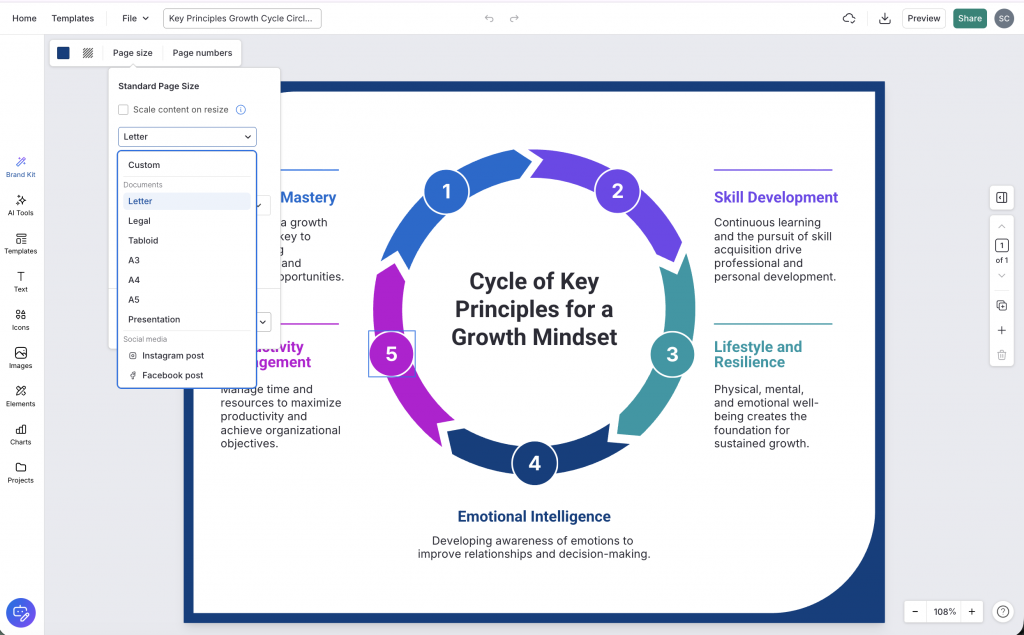Open Preview mode
1024x635 pixels.
point(923,18)
